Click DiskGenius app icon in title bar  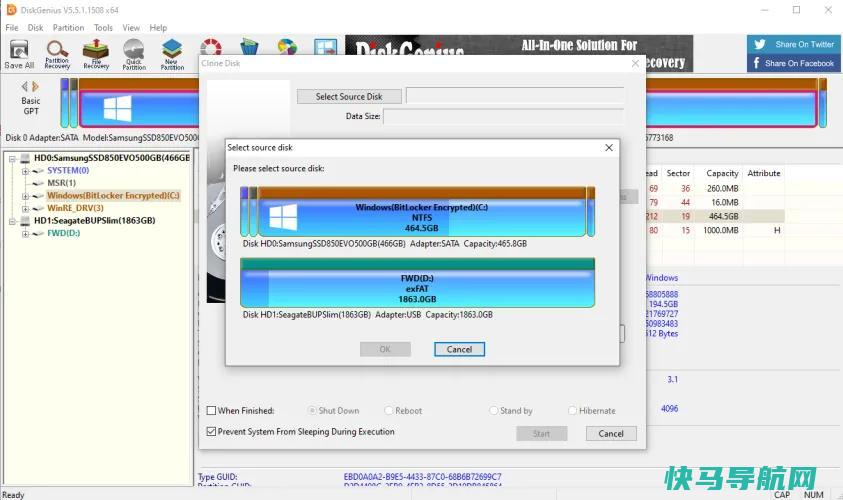11,10
